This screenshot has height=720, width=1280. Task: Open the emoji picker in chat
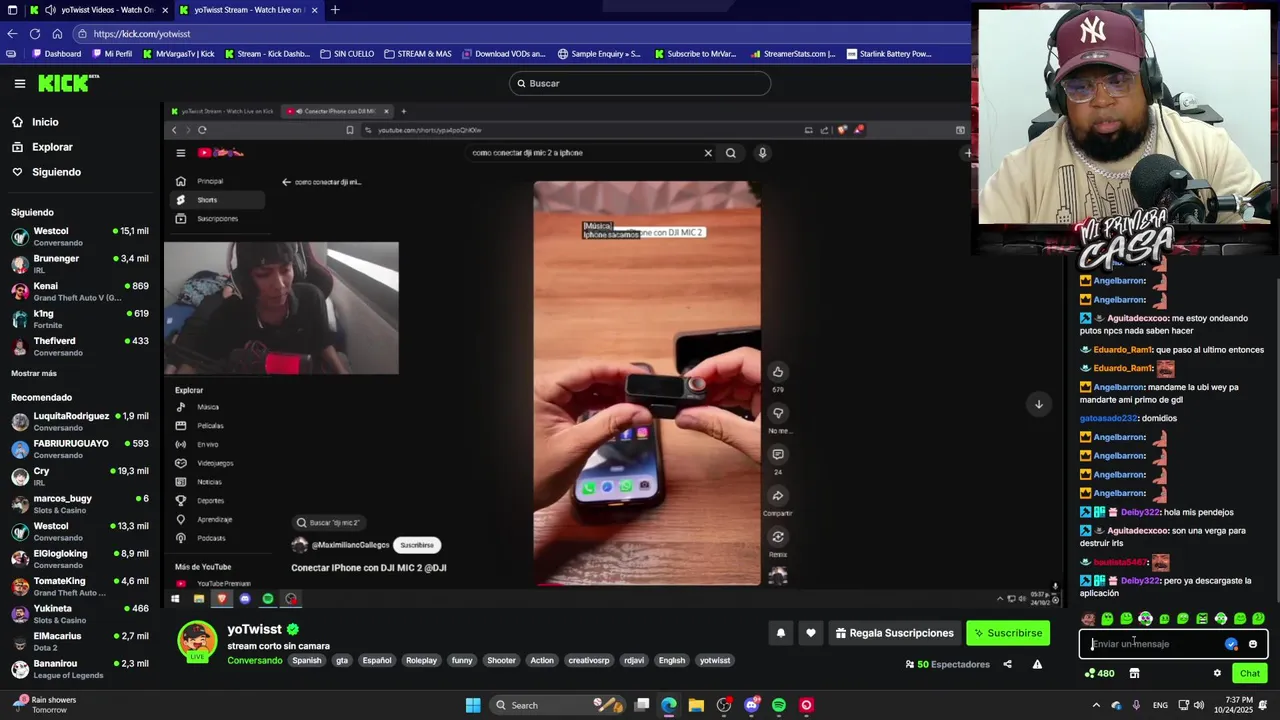pyautogui.click(x=1253, y=644)
